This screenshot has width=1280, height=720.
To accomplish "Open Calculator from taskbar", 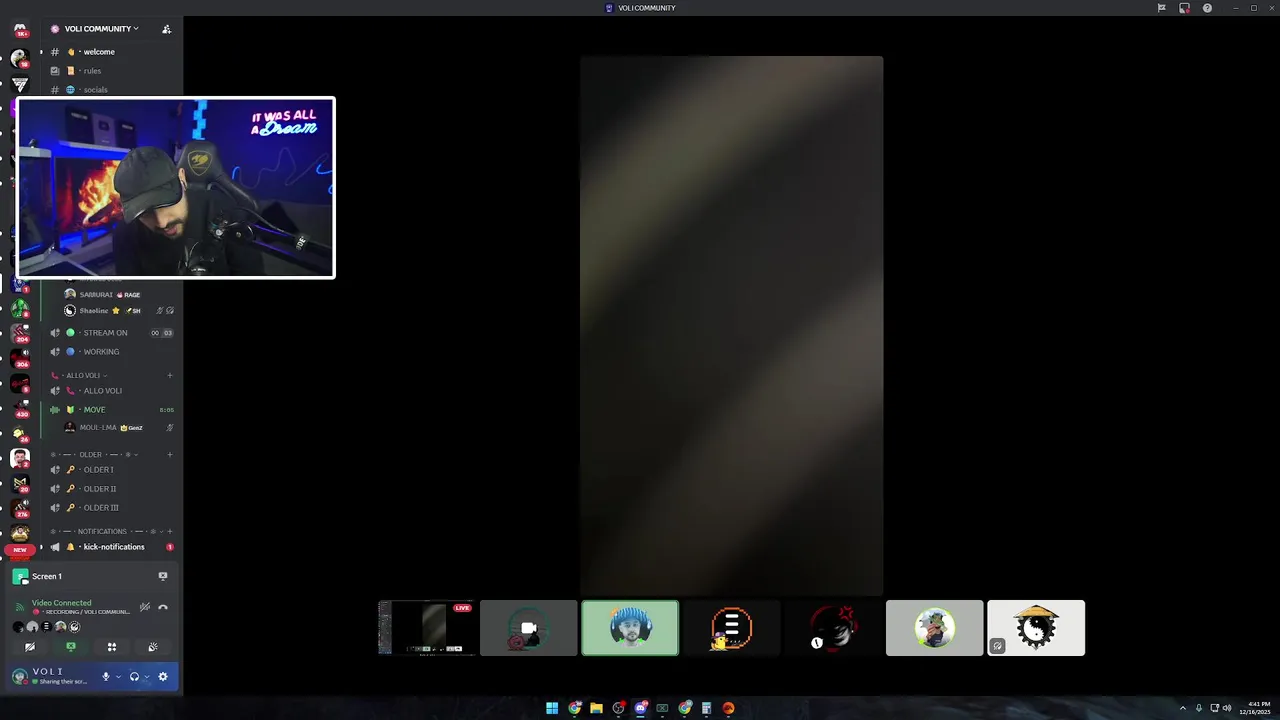I will (x=706, y=708).
